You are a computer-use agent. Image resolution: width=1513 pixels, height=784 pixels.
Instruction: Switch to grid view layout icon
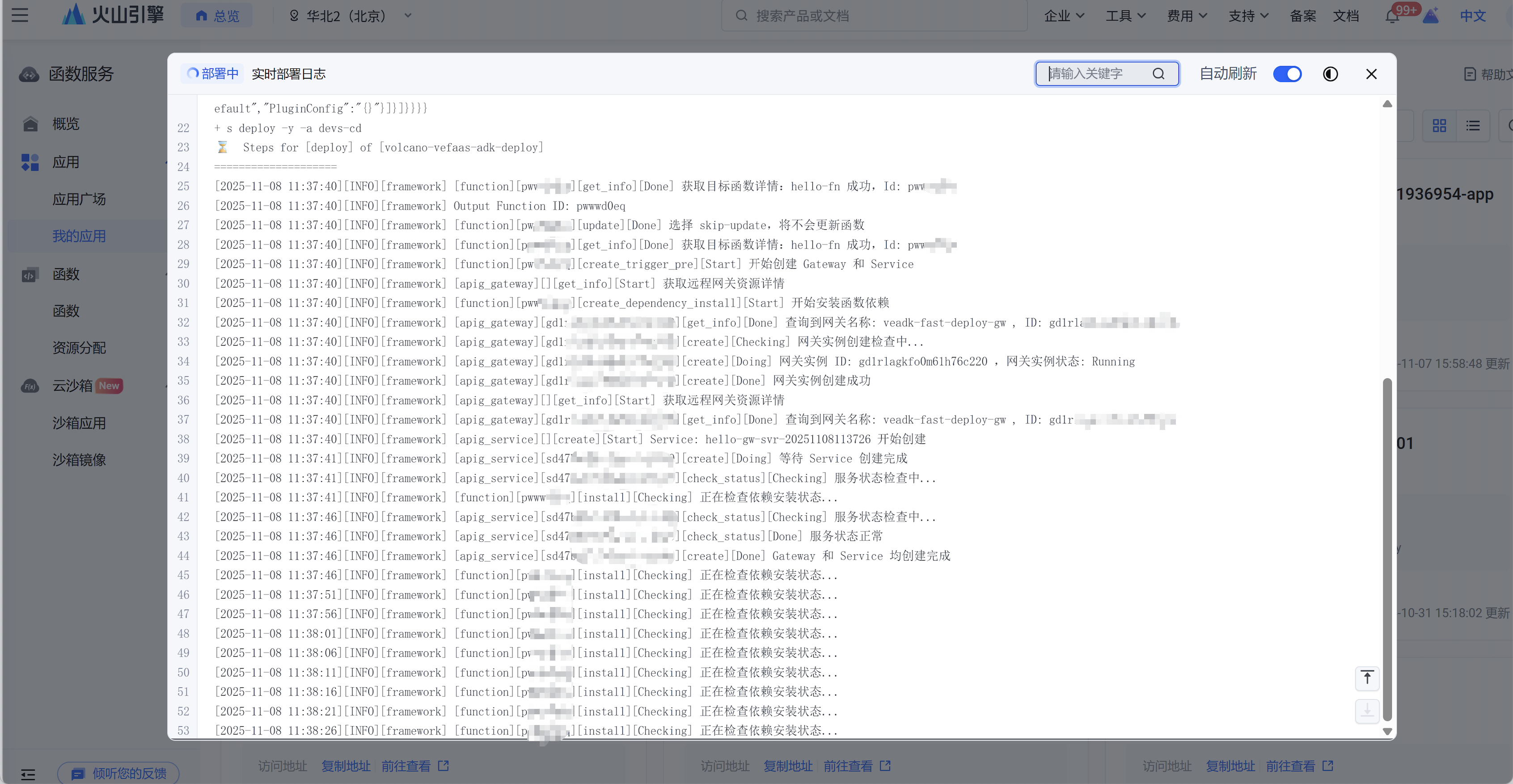pyautogui.click(x=1439, y=126)
